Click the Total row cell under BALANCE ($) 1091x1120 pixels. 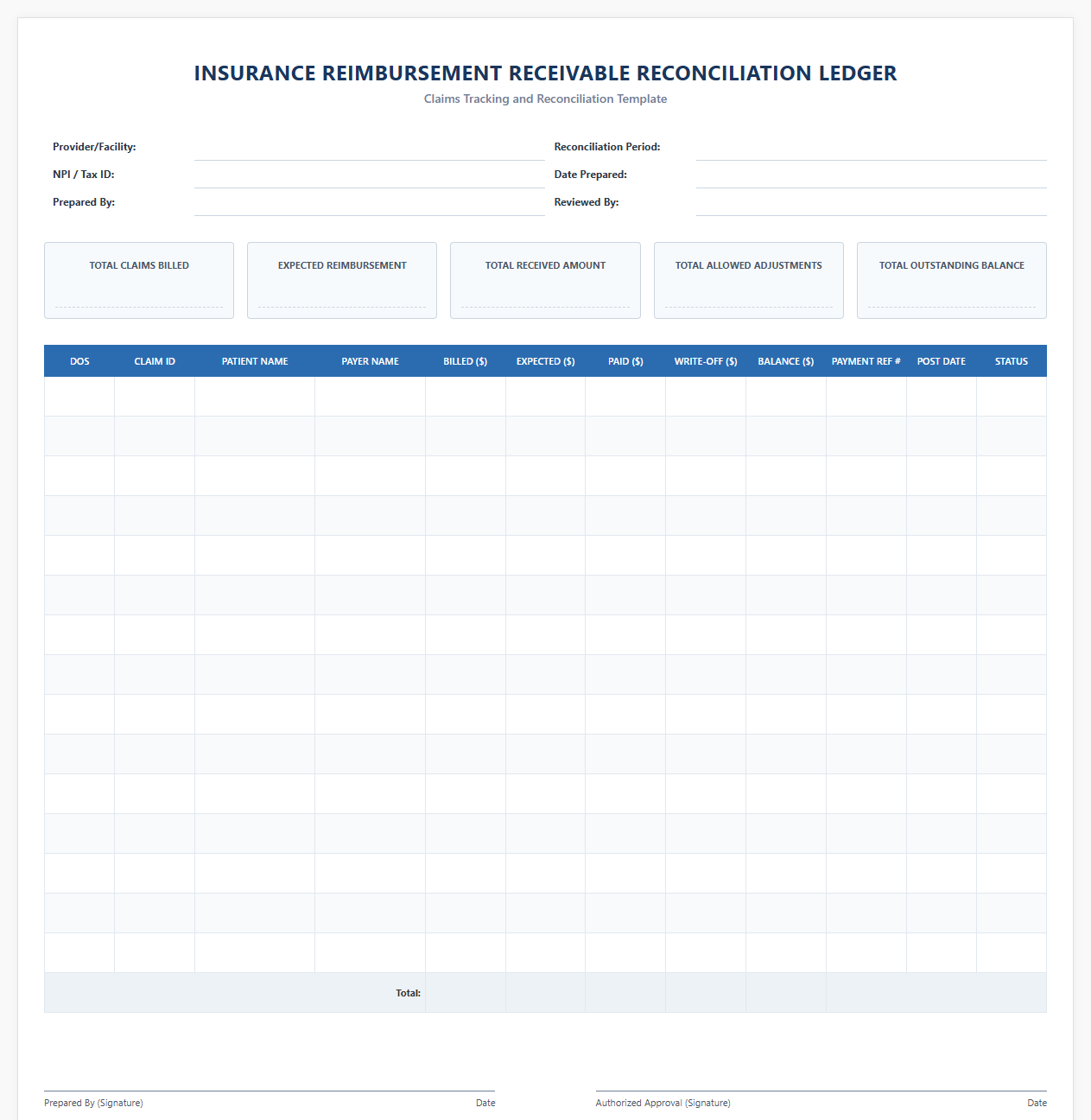click(x=786, y=993)
